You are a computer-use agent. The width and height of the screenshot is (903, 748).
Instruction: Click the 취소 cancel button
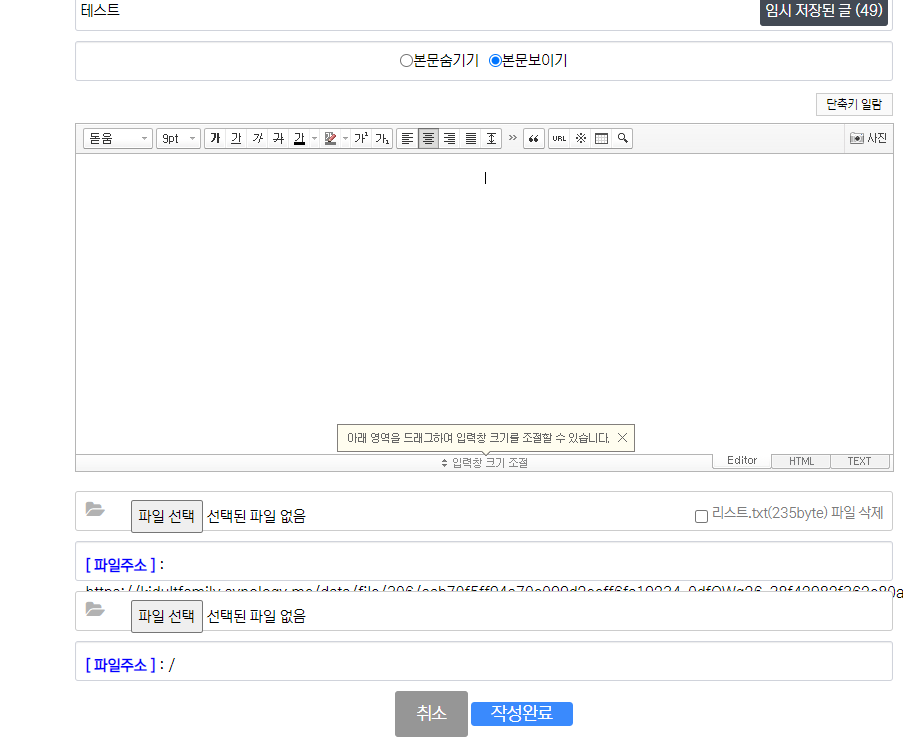431,714
